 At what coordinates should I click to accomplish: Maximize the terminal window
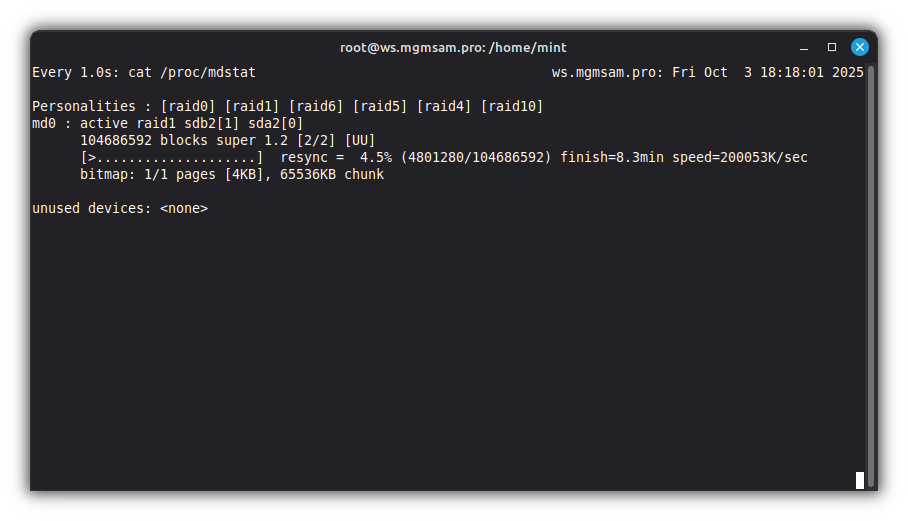coord(831,47)
